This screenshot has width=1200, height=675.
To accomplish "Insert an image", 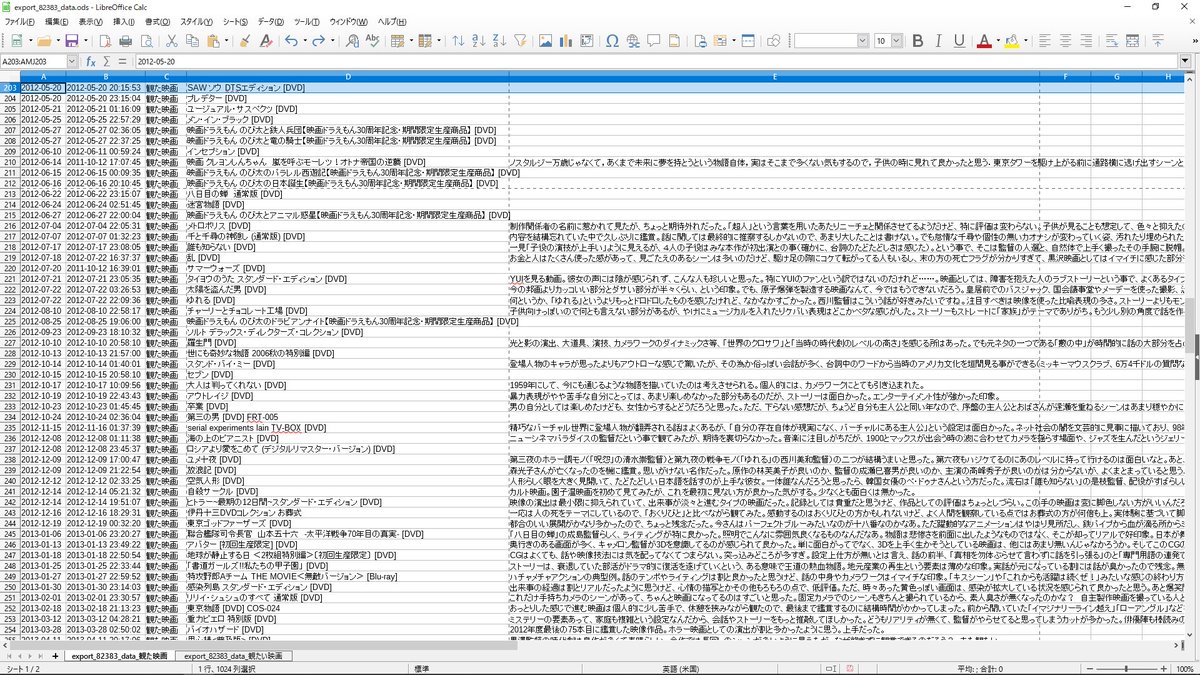I will (545, 41).
